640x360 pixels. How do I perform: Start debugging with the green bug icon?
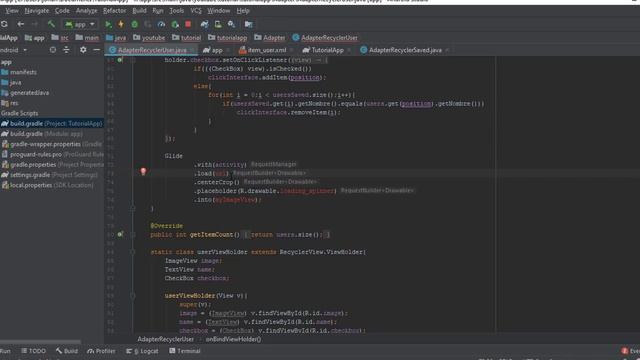pos(135,24)
